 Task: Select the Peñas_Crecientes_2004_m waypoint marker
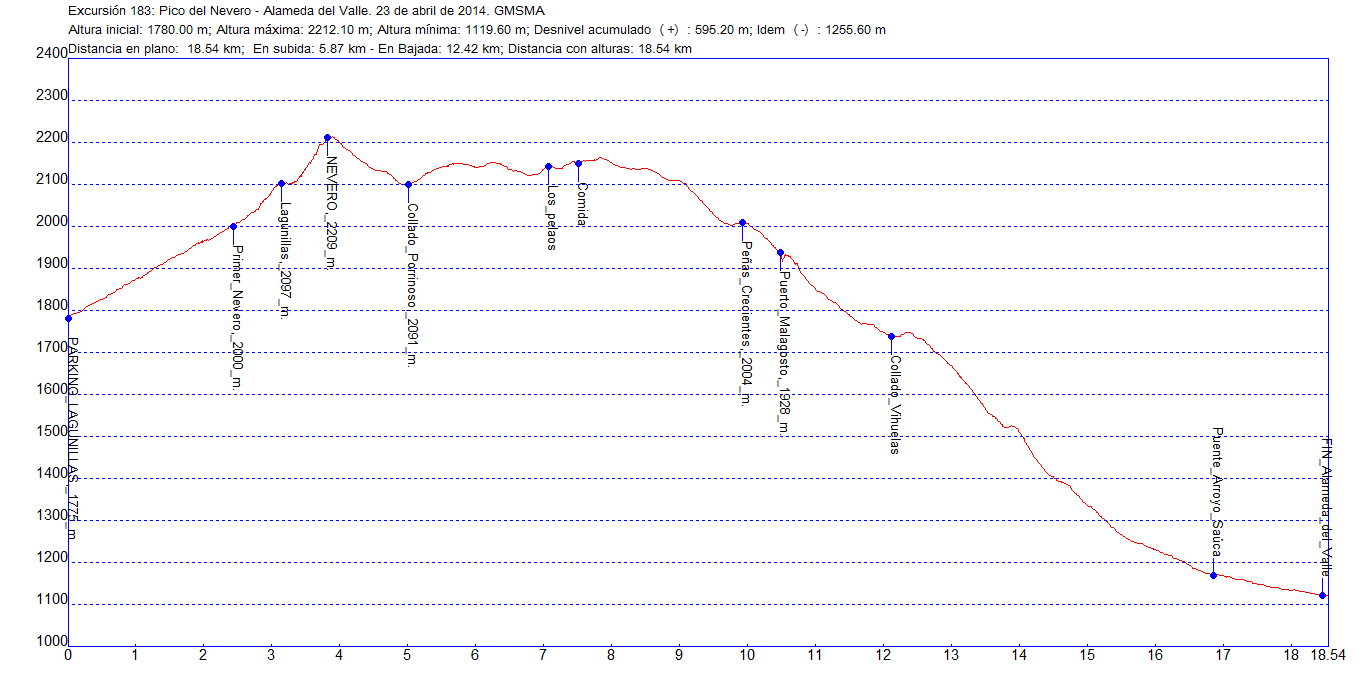point(742,222)
